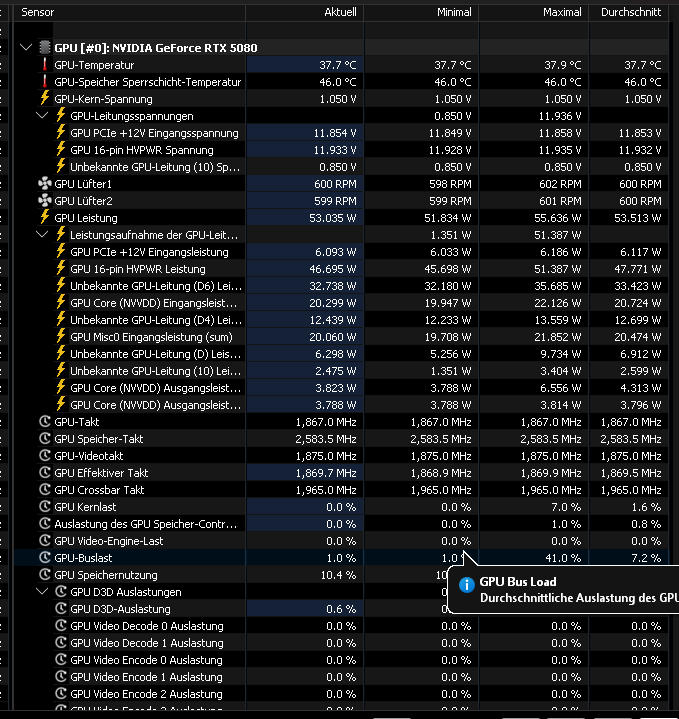Select the Unbekannte GPU-Leitung (10) Sp… row
The image size is (679, 719).
[341, 167]
